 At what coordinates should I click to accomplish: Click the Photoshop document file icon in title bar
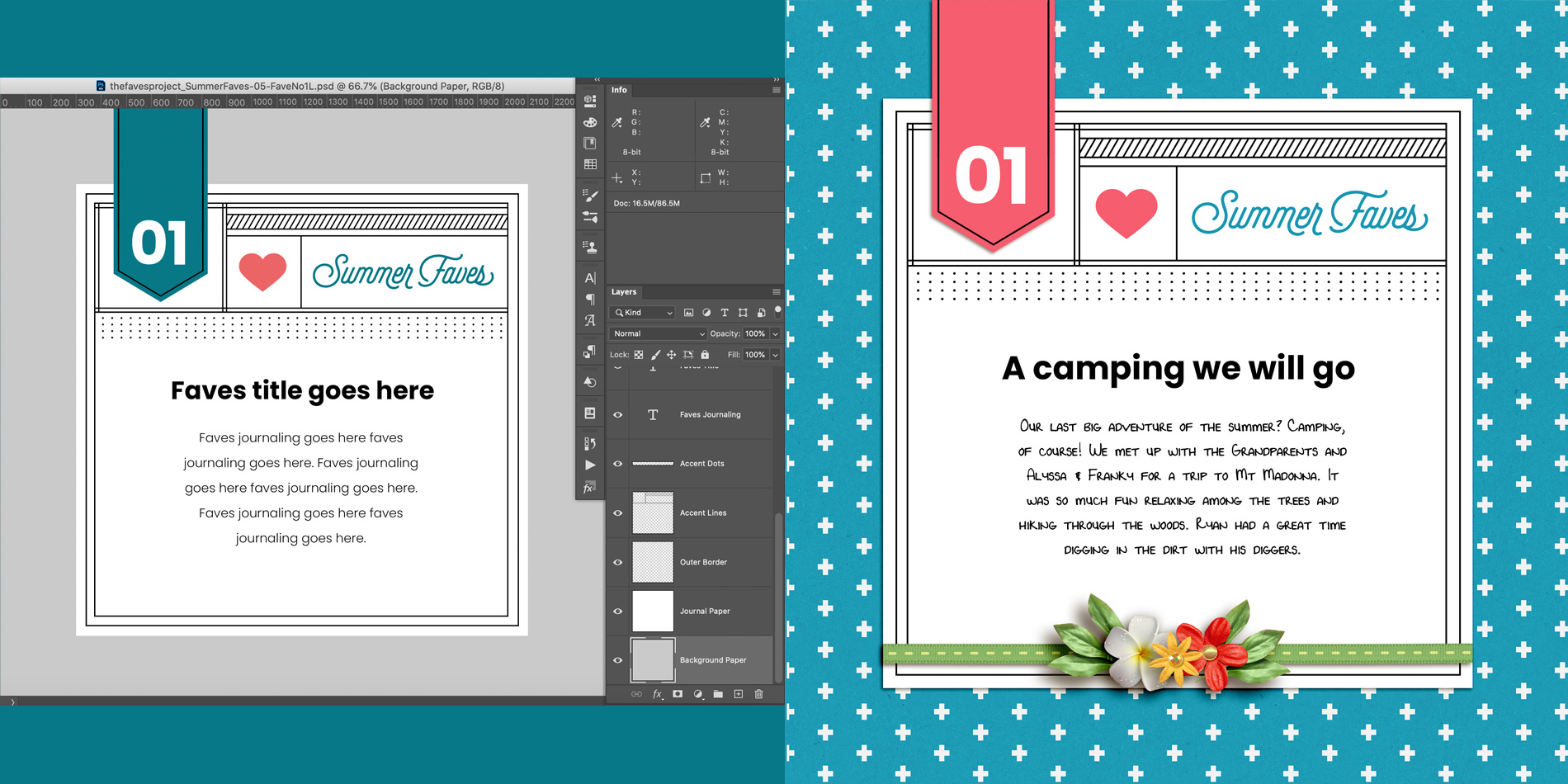pos(101,86)
